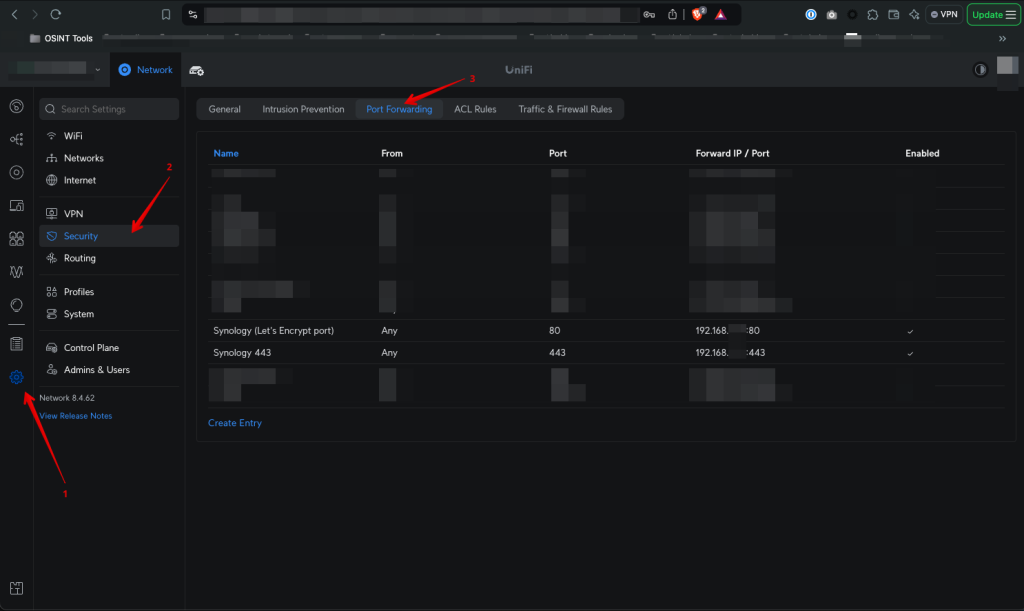This screenshot has width=1024, height=611.
Task: Bookmark this page with the bookmark icon
Action: (166, 14)
